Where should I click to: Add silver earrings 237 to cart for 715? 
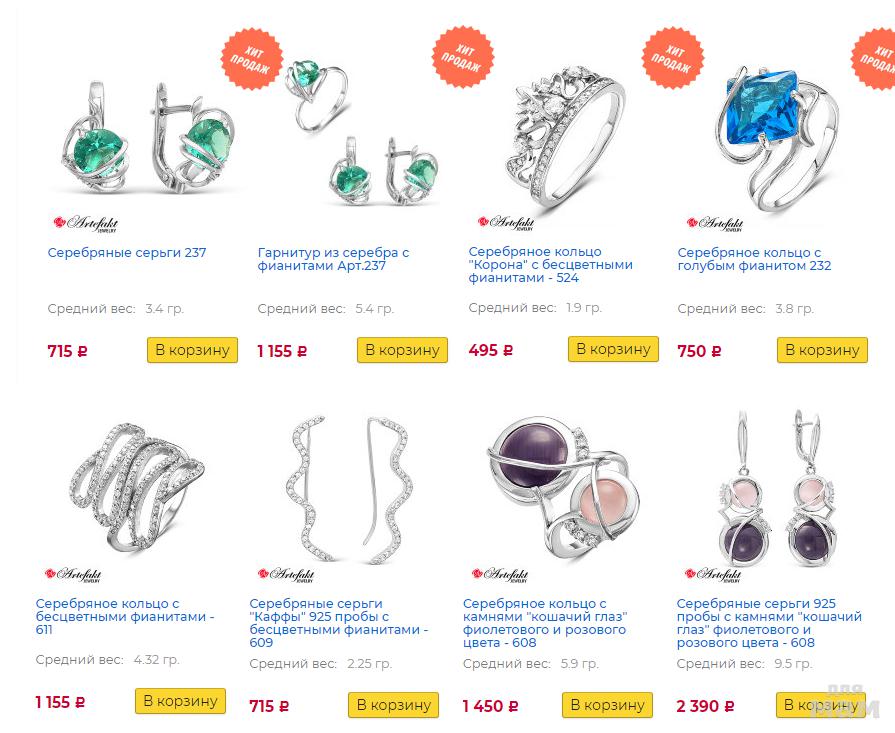click(192, 350)
